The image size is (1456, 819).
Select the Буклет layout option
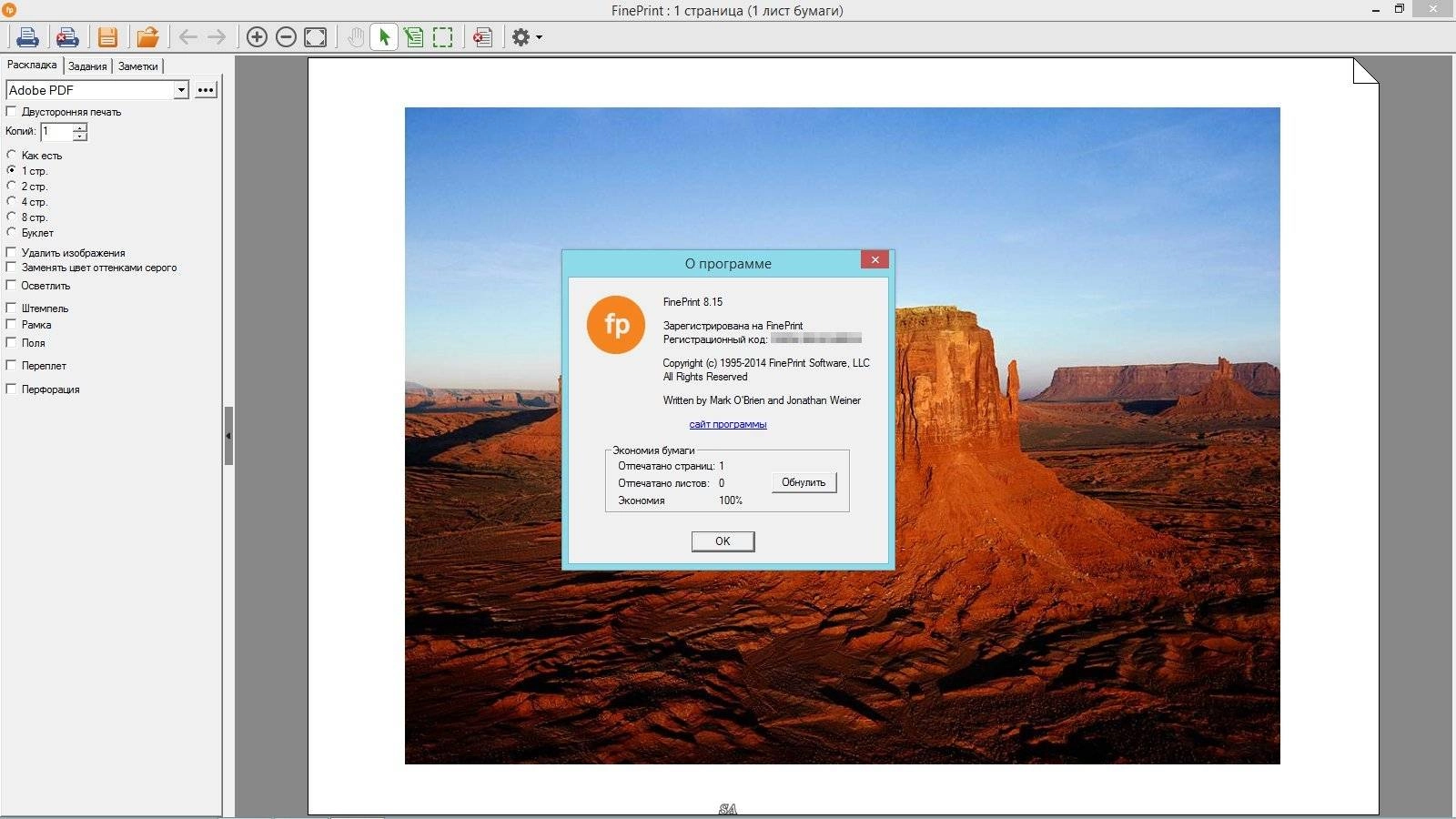tap(11, 232)
